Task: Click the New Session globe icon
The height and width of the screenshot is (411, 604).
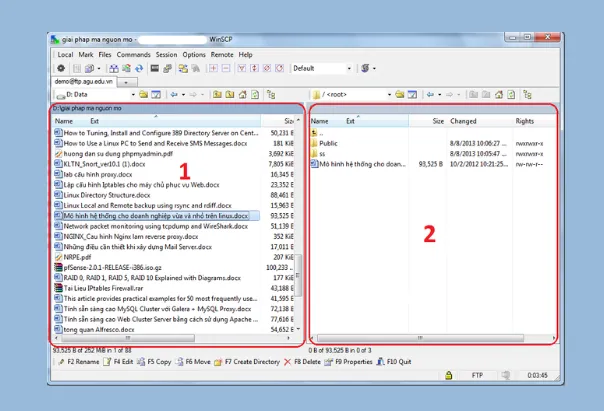Action: pos(365,69)
